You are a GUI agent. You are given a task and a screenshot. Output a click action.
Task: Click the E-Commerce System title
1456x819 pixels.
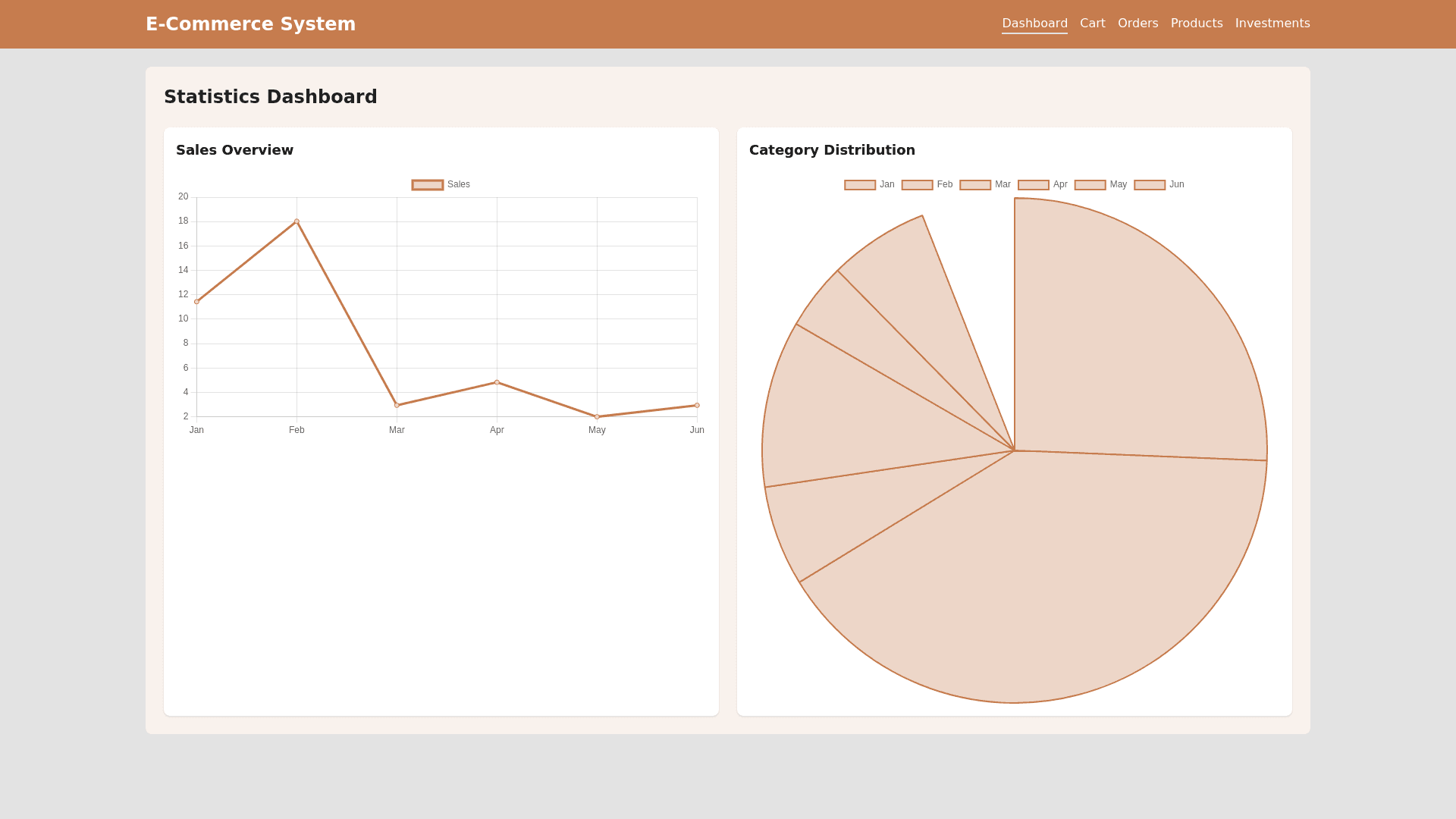pyautogui.click(x=251, y=24)
